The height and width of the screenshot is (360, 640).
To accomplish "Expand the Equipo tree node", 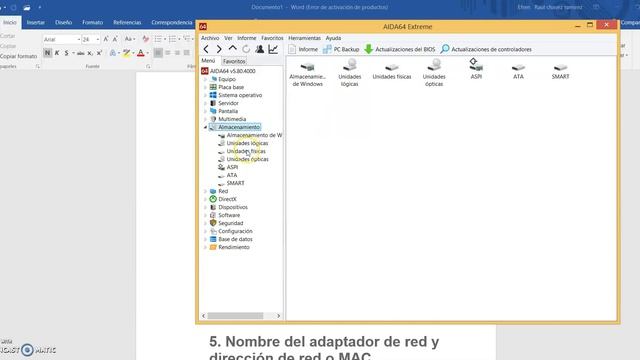I will (205, 79).
